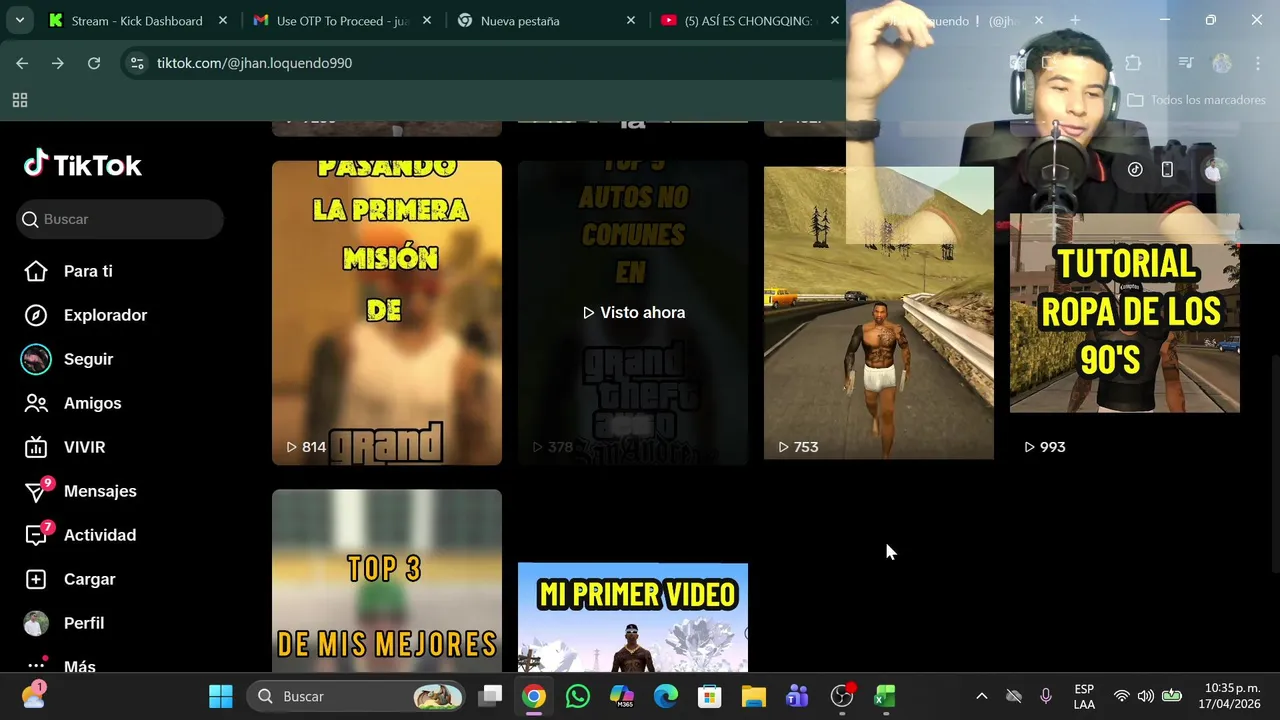Open the ESP LAA language switcher

point(1084,696)
